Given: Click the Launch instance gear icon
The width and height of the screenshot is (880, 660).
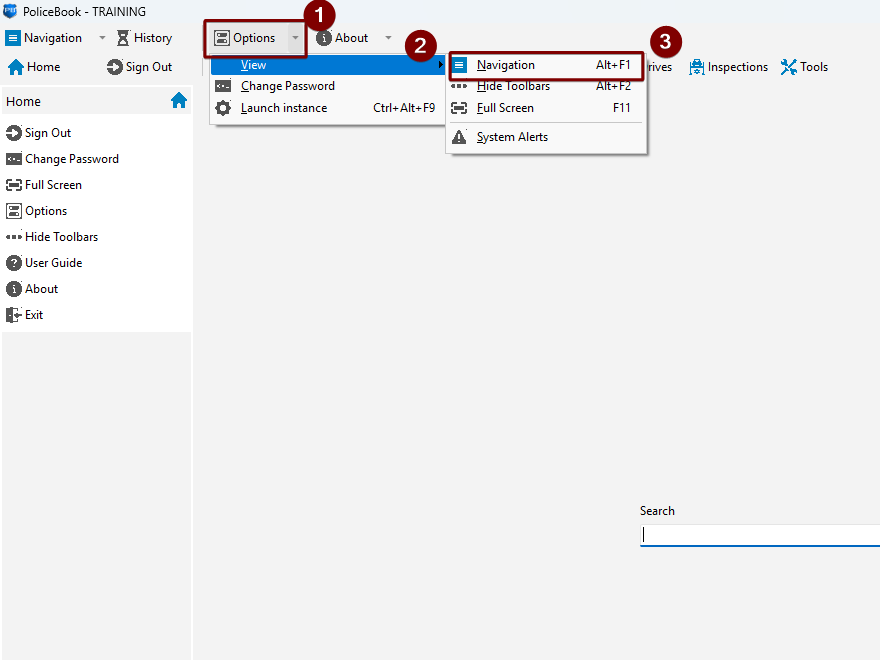Looking at the screenshot, I should point(223,108).
